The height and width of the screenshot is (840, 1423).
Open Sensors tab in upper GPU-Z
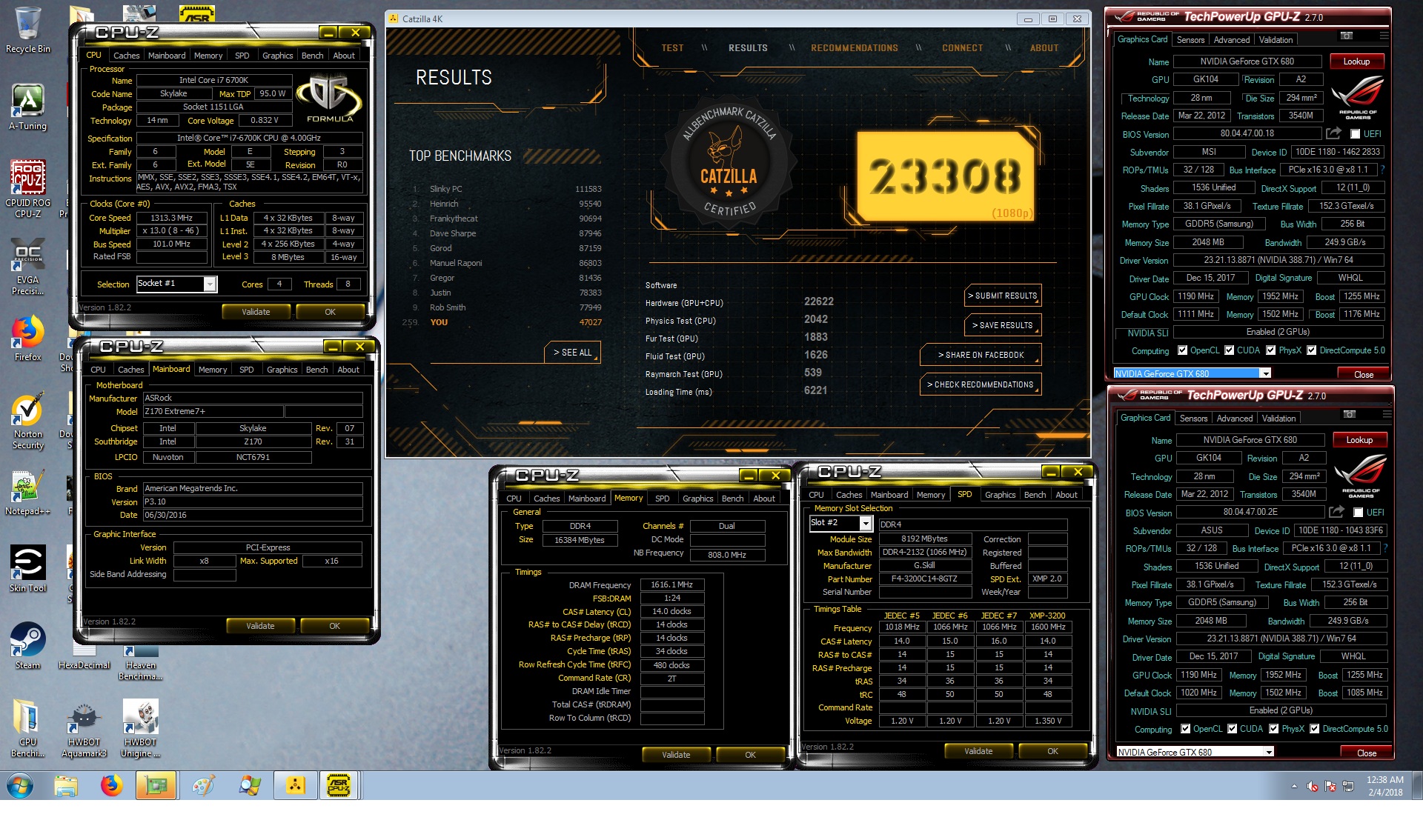1190,40
